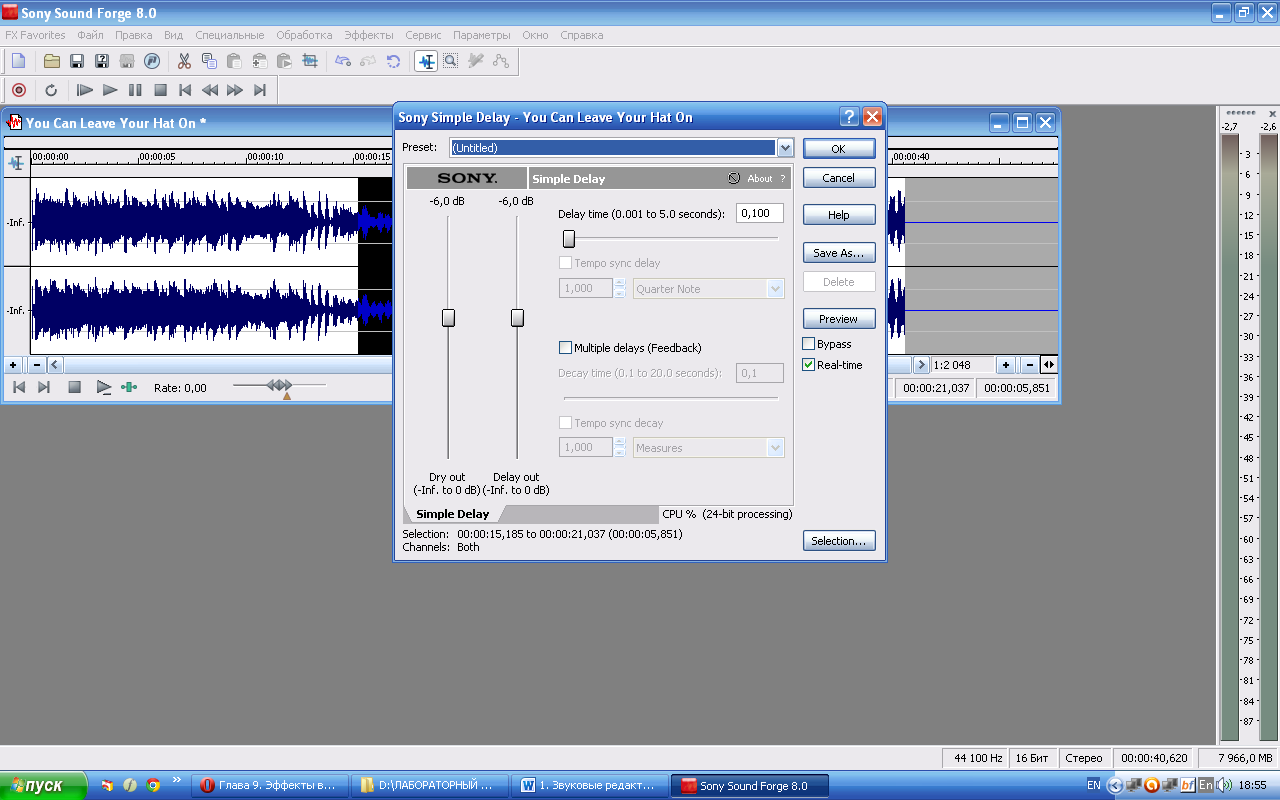Click the Save As... preset button
The height and width of the screenshot is (800, 1280).
839,253
